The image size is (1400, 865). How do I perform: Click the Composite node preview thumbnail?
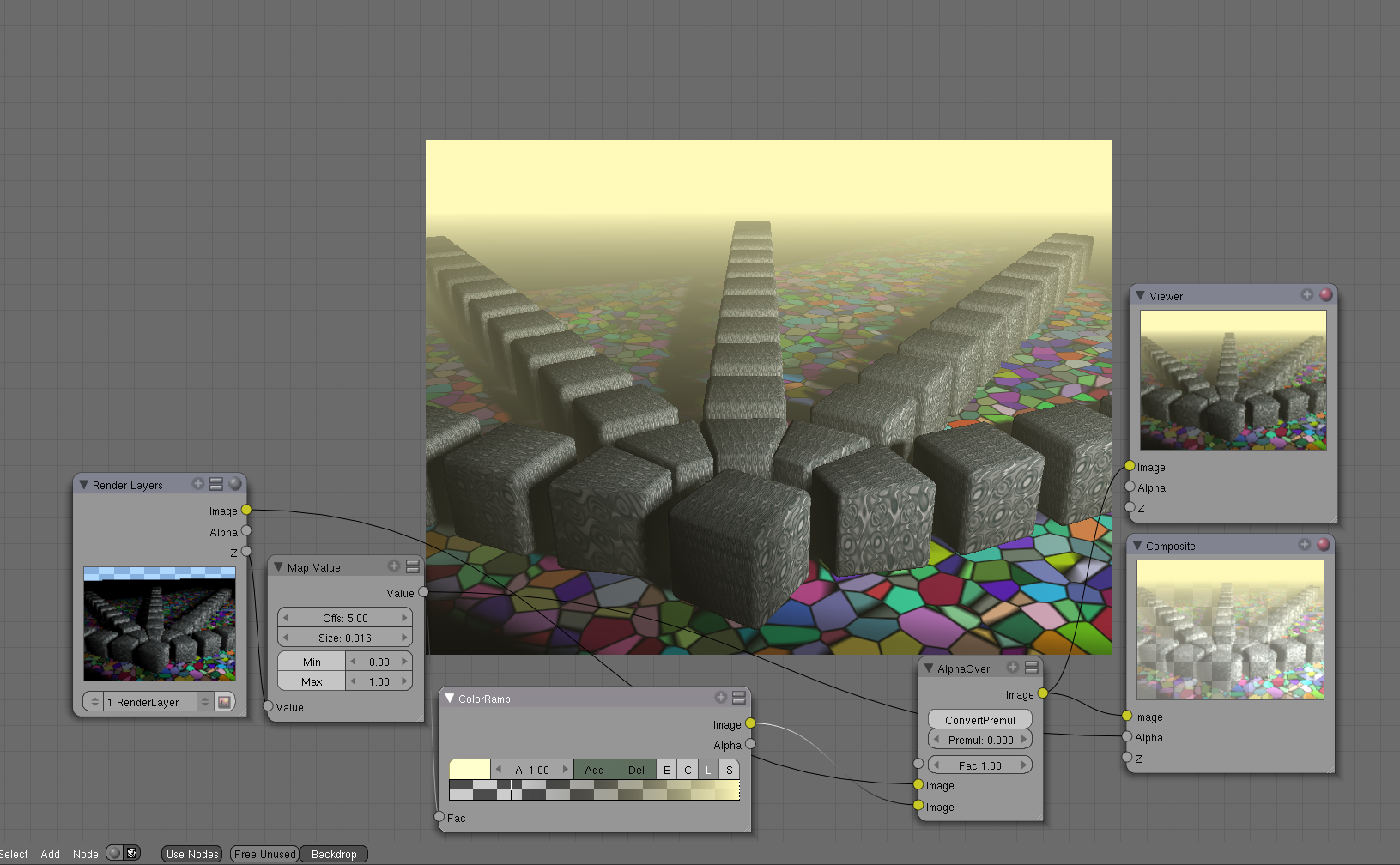pos(1230,630)
